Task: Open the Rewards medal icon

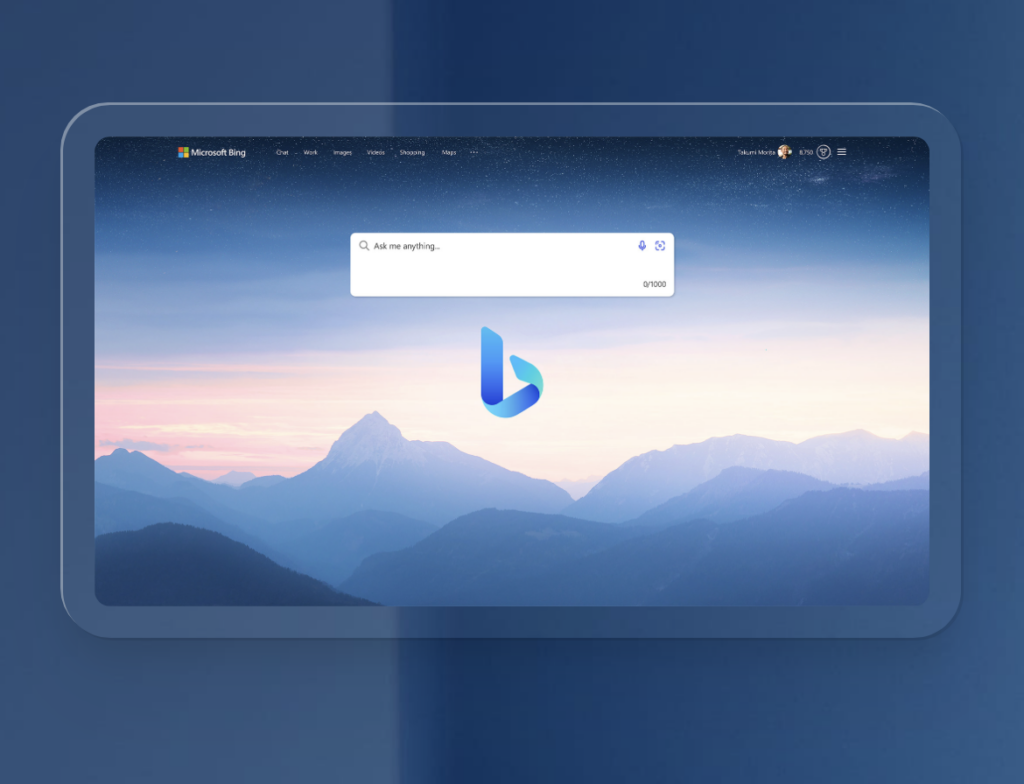Action: 824,152
